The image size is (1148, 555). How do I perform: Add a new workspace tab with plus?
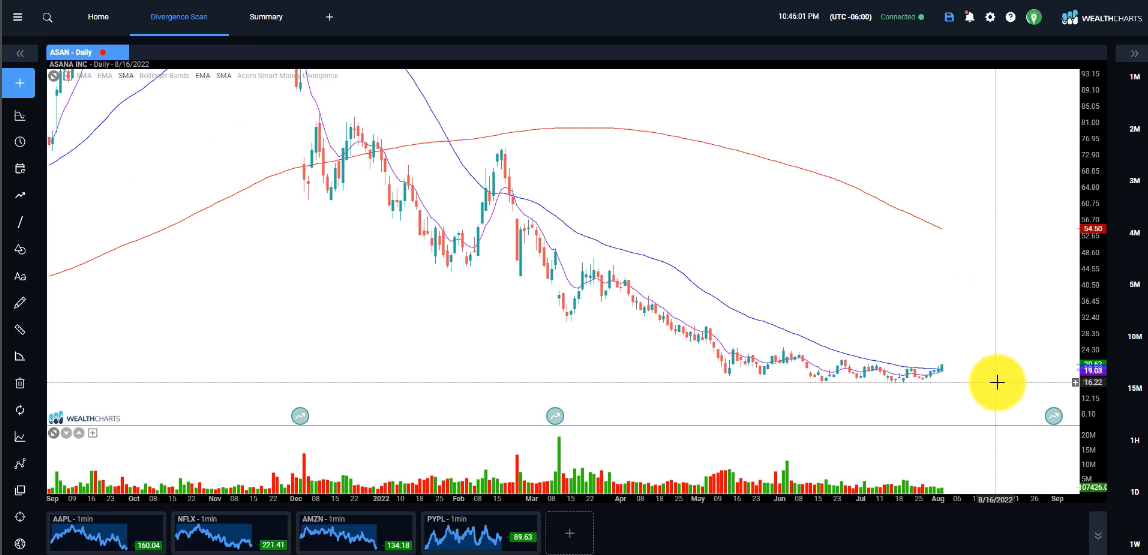[329, 17]
